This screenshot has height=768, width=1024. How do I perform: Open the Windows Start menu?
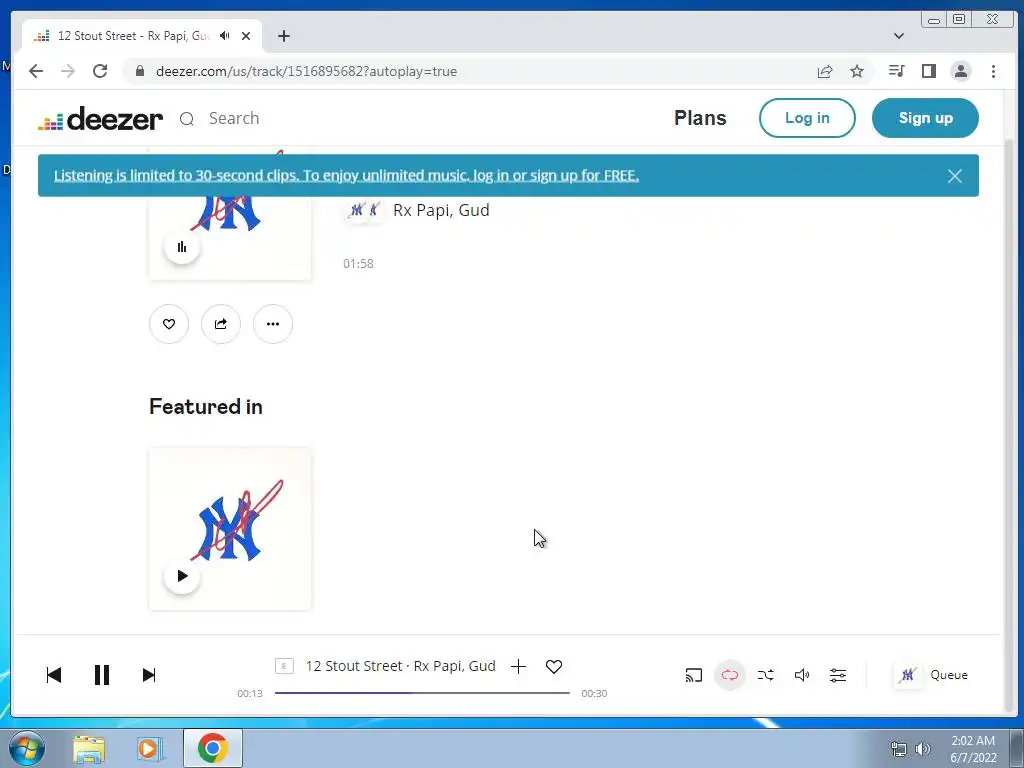point(27,748)
